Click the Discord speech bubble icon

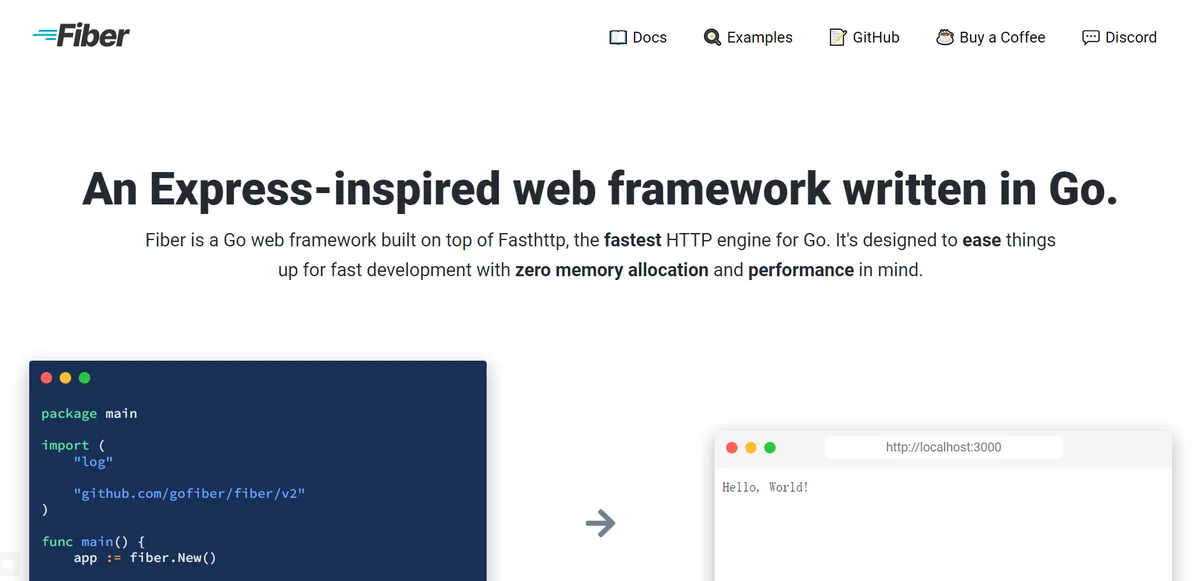coord(1091,38)
